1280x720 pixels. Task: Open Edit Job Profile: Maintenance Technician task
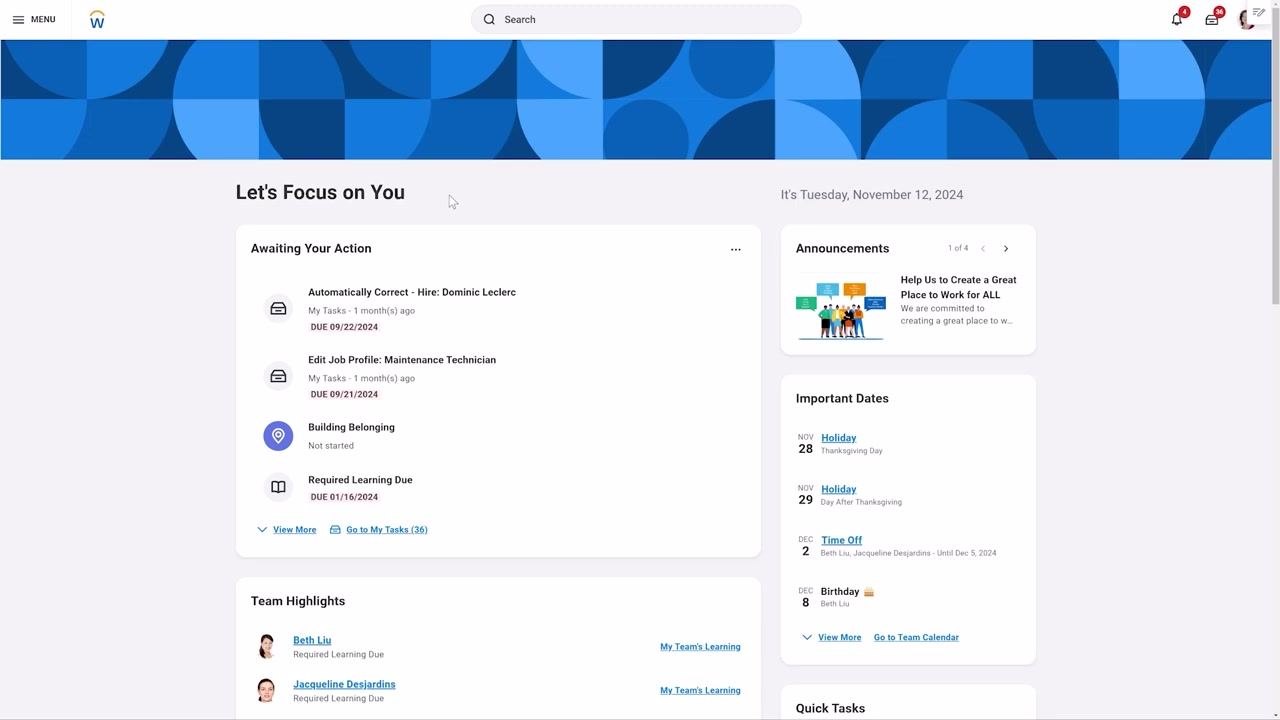pos(402,360)
